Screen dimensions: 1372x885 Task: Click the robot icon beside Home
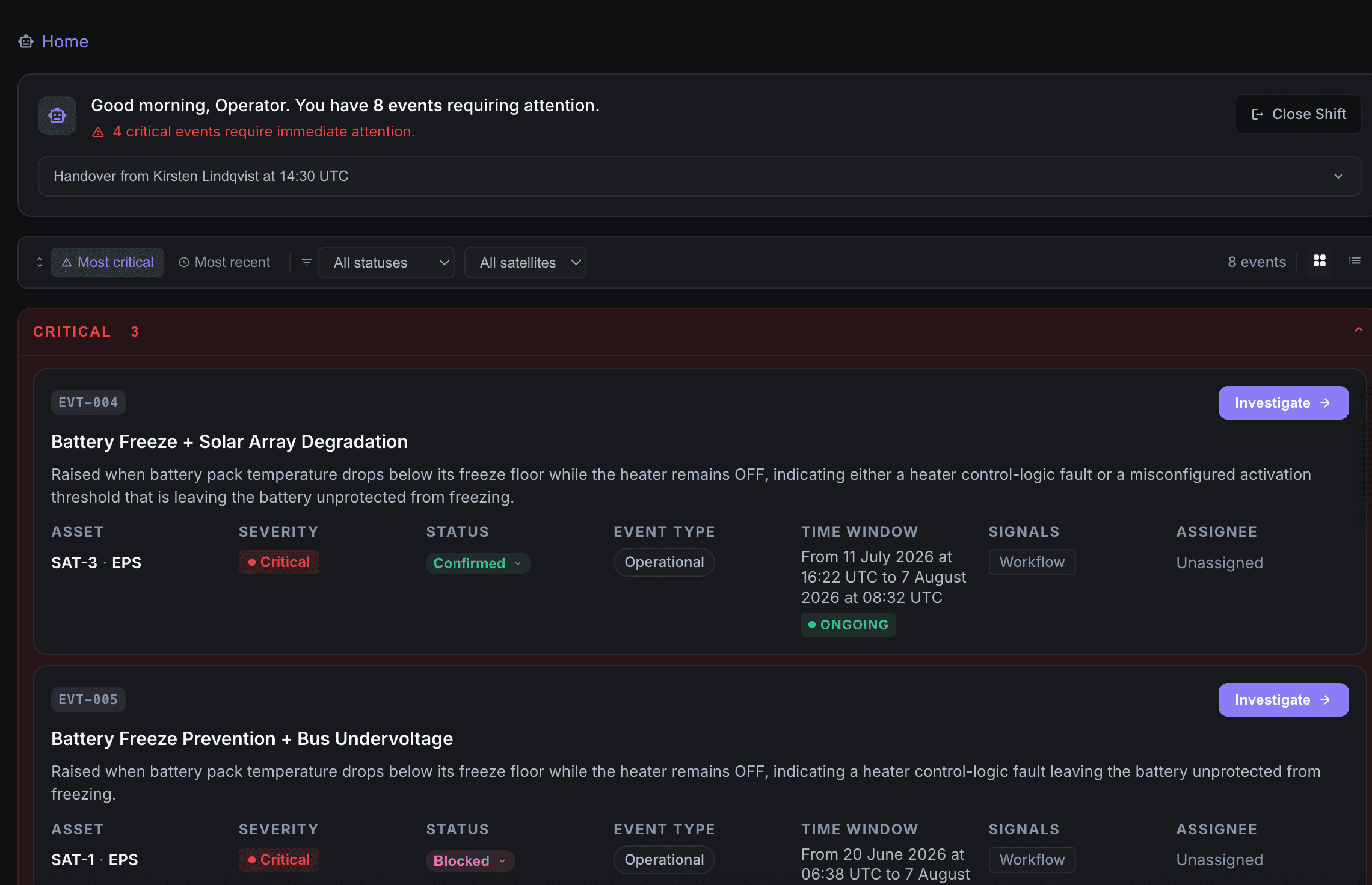26,41
